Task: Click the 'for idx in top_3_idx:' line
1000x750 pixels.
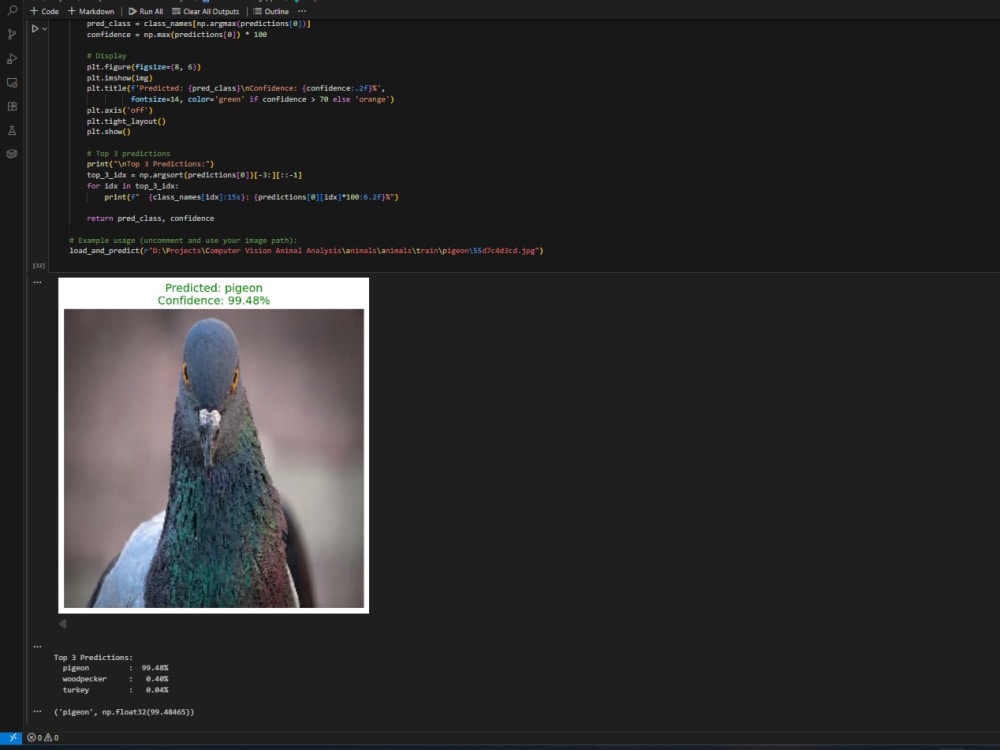Action: pos(133,186)
